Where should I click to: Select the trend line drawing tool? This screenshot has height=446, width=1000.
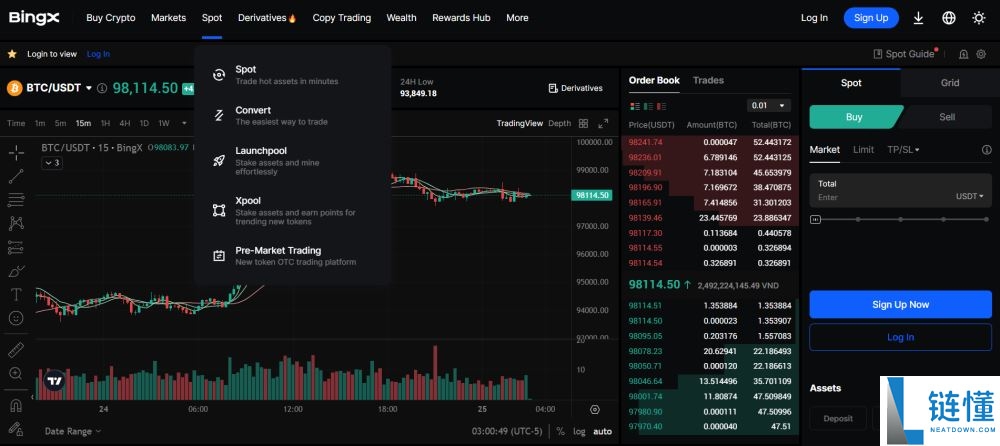(x=17, y=177)
